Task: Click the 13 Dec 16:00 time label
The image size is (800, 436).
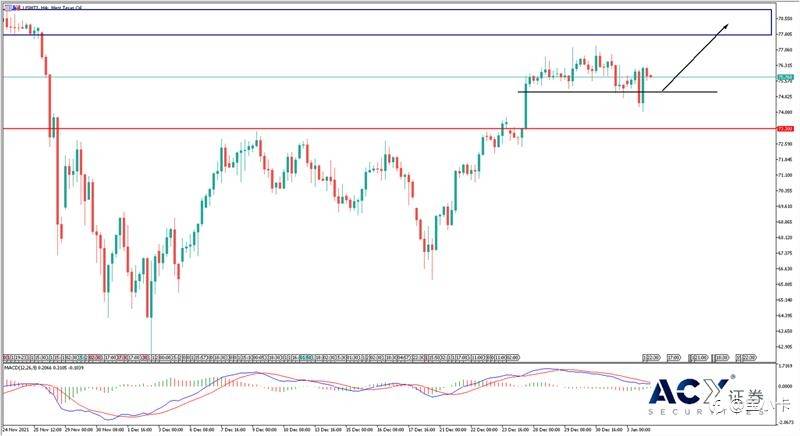Action: (328, 430)
